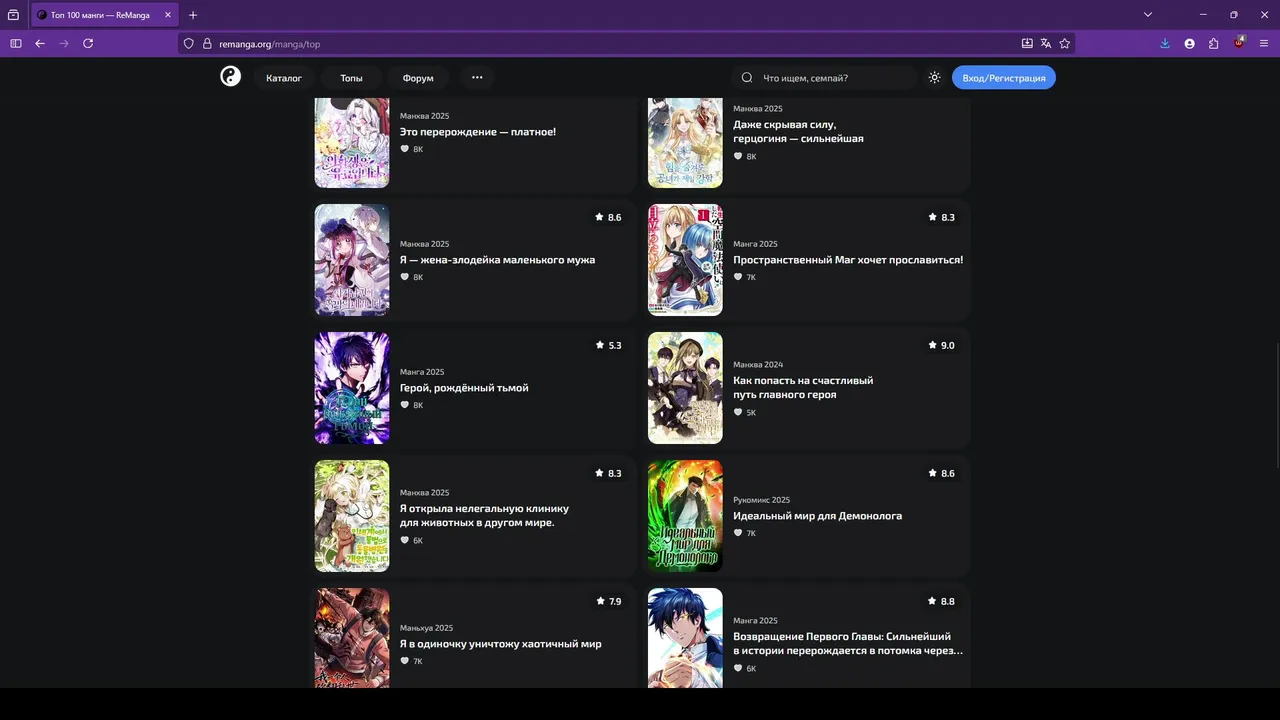Click 'Руромикс 2025' label
The image size is (1280, 720).
click(x=761, y=500)
